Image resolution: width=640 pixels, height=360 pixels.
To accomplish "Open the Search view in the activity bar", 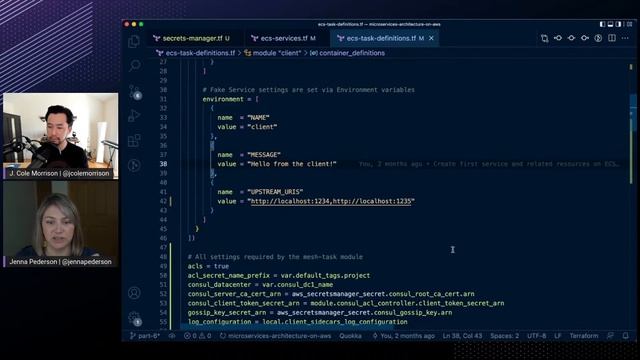I will pyautogui.click(x=135, y=65).
